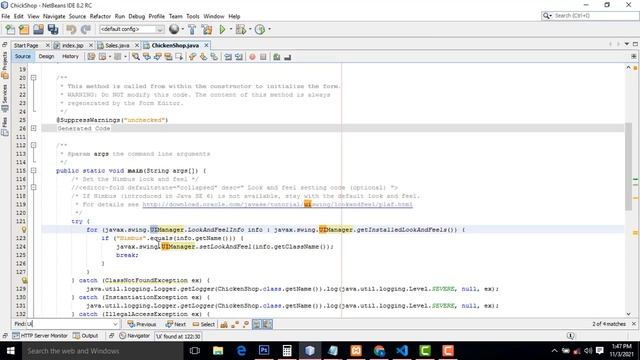The height and width of the screenshot is (360, 640).
Task: Open the Output panel
Action: (86, 336)
